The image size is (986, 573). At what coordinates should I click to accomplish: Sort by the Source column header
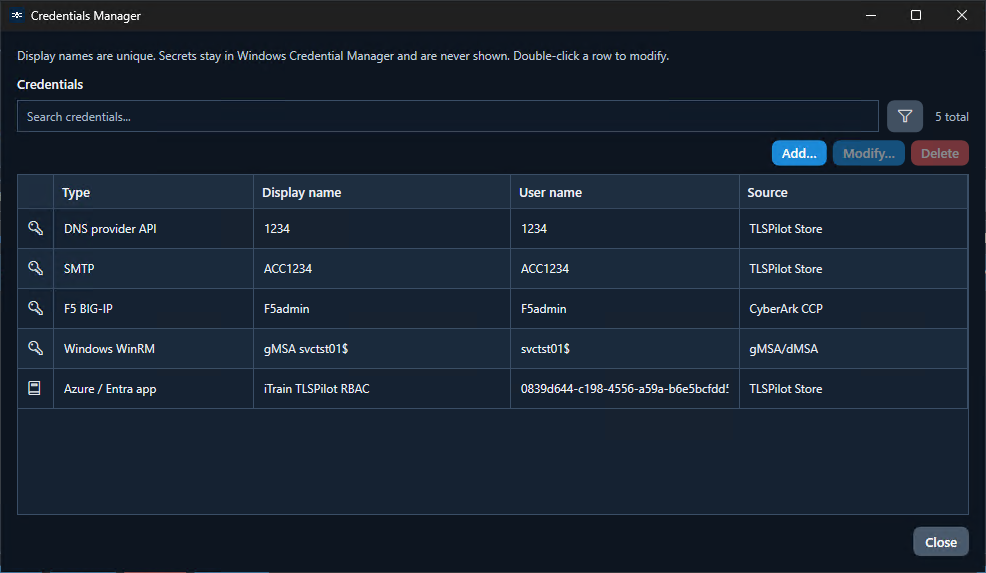(x=853, y=192)
